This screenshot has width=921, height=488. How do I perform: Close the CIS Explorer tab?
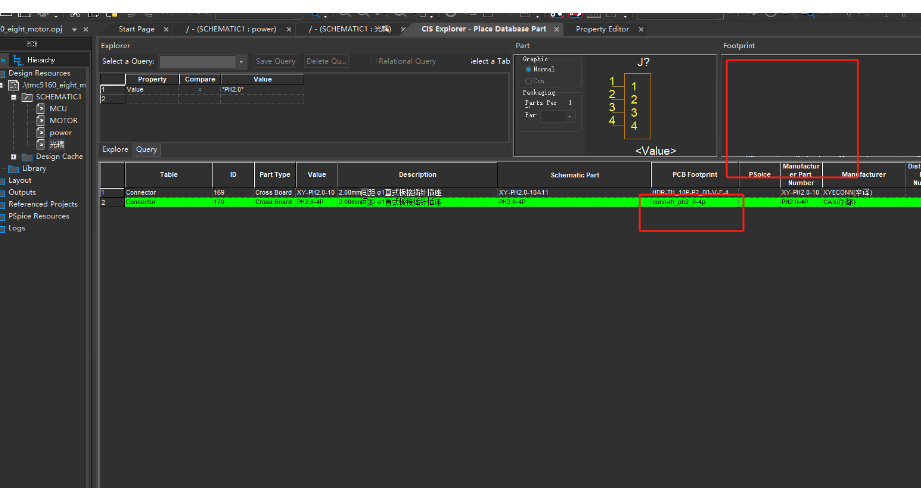(x=556, y=29)
